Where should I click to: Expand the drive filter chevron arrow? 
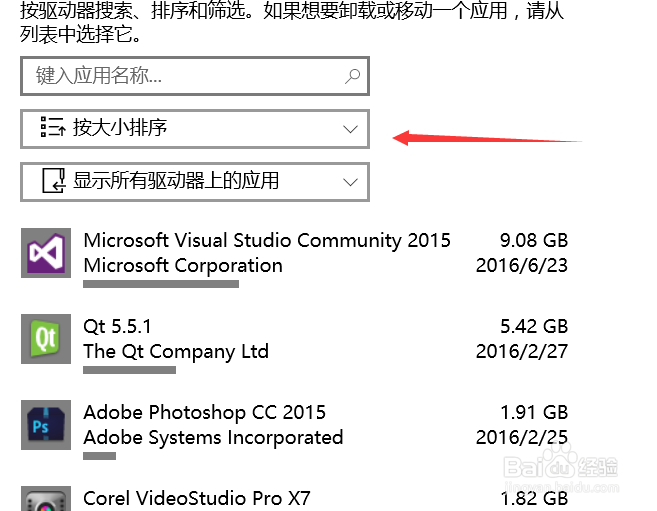[350, 182]
